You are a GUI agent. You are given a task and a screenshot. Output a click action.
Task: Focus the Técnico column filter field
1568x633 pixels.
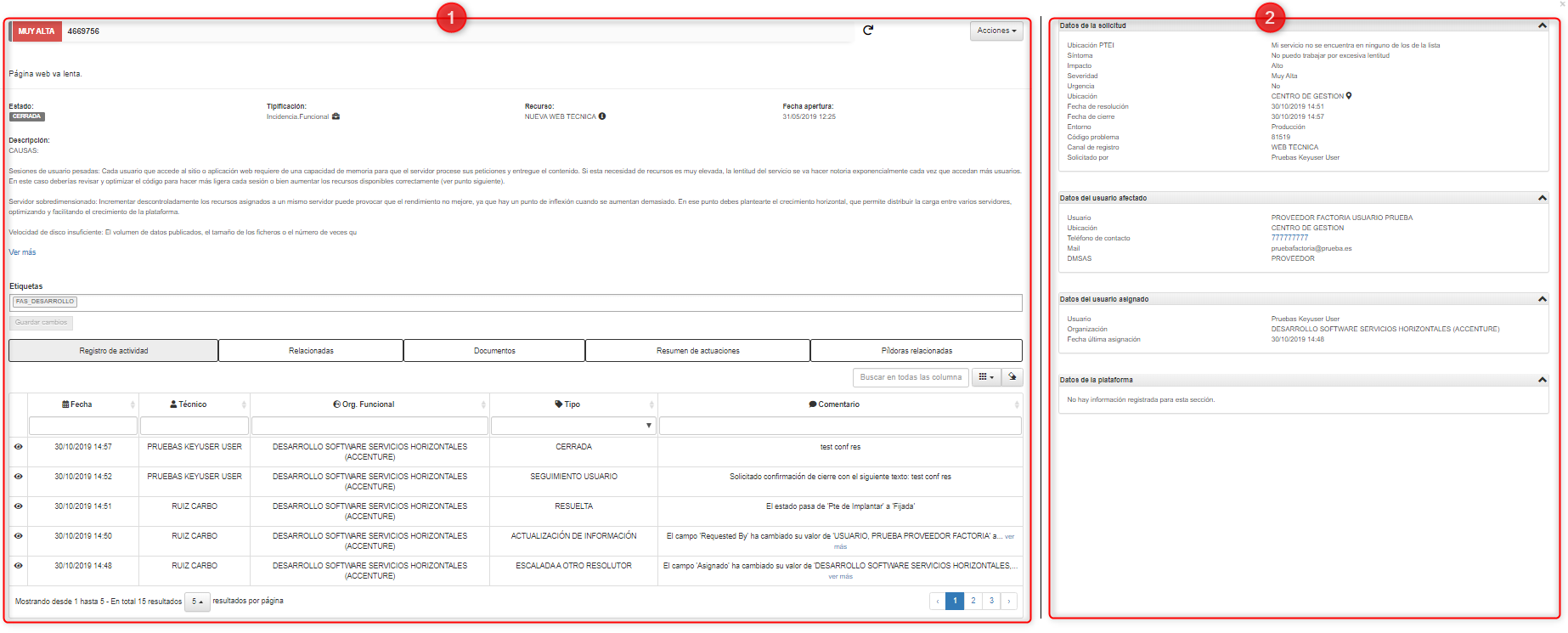(194, 426)
